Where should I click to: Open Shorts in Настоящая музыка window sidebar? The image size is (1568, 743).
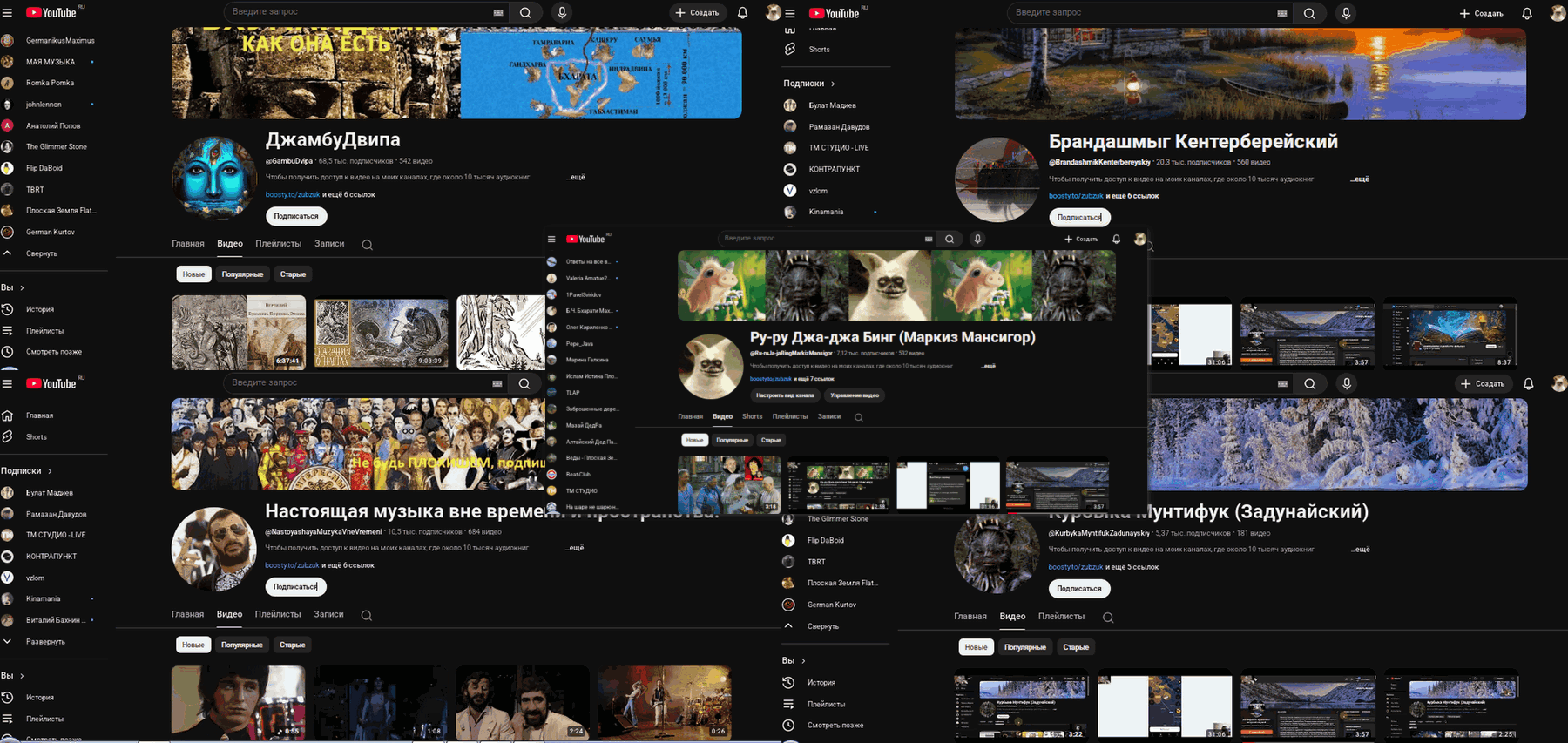tap(36, 437)
